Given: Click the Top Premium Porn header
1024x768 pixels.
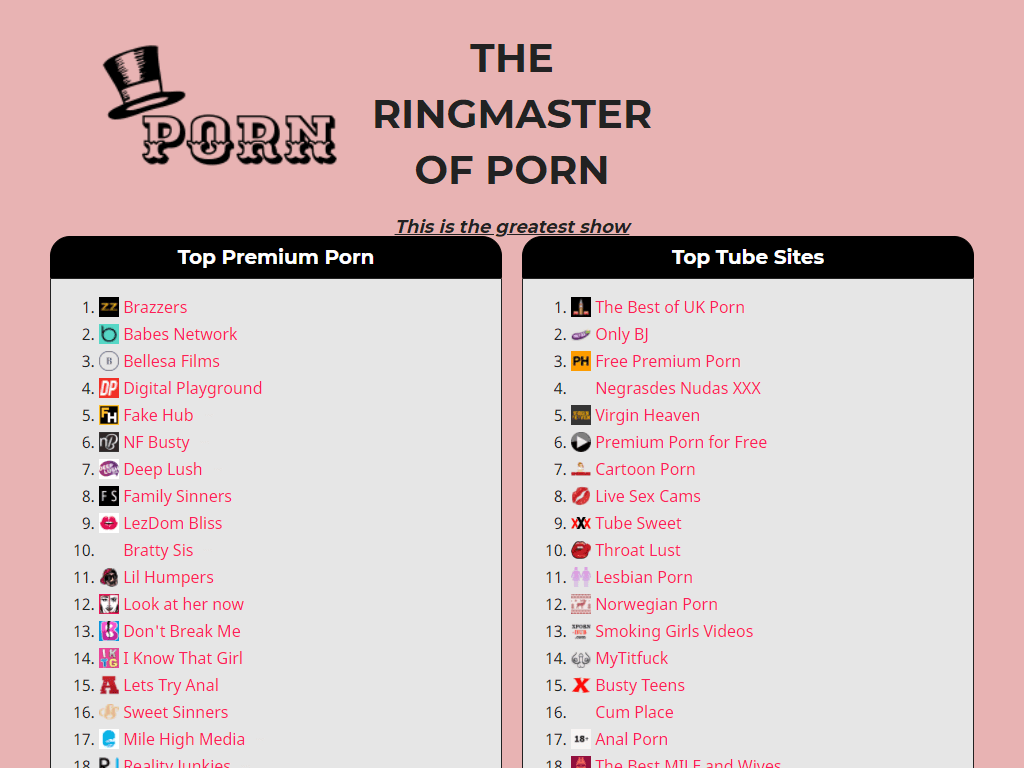Looking at the screenshot, I should point(275,257).
